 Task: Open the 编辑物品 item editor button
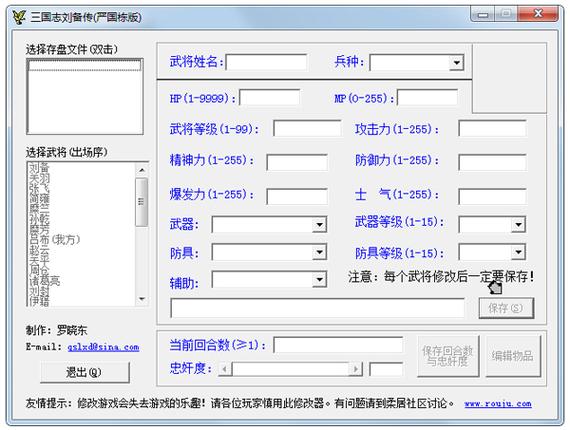(513, 356)
